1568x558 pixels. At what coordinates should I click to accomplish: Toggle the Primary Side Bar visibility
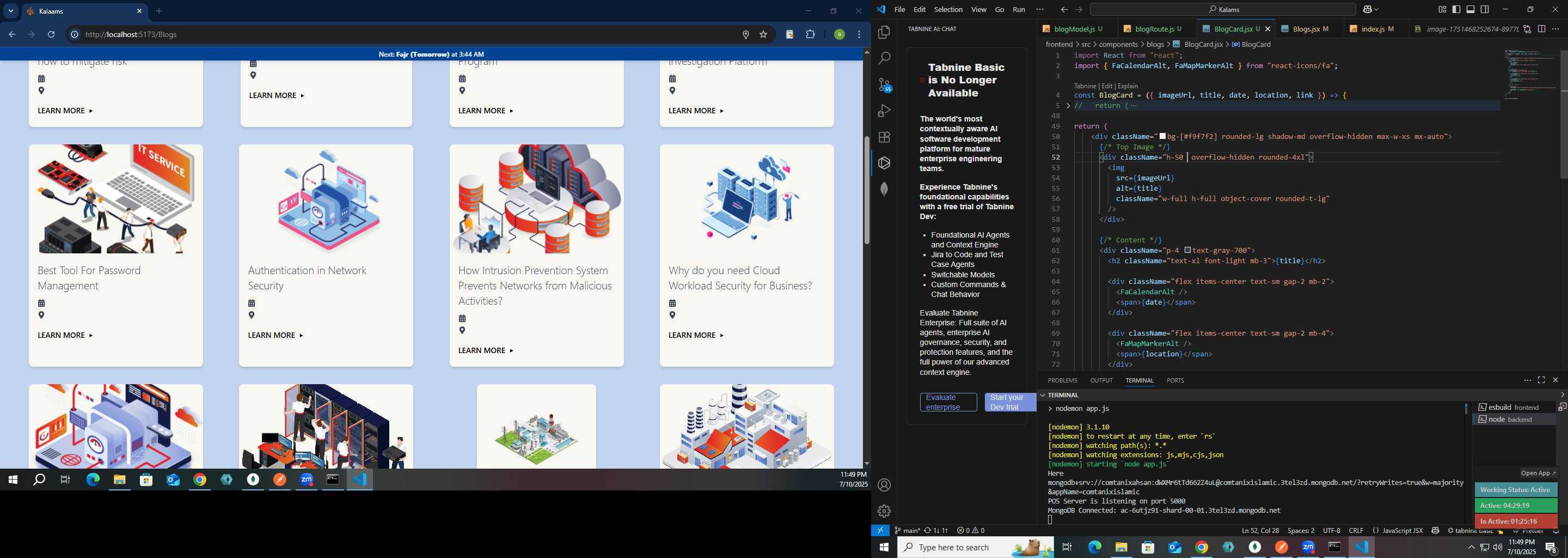(1456, 10)
